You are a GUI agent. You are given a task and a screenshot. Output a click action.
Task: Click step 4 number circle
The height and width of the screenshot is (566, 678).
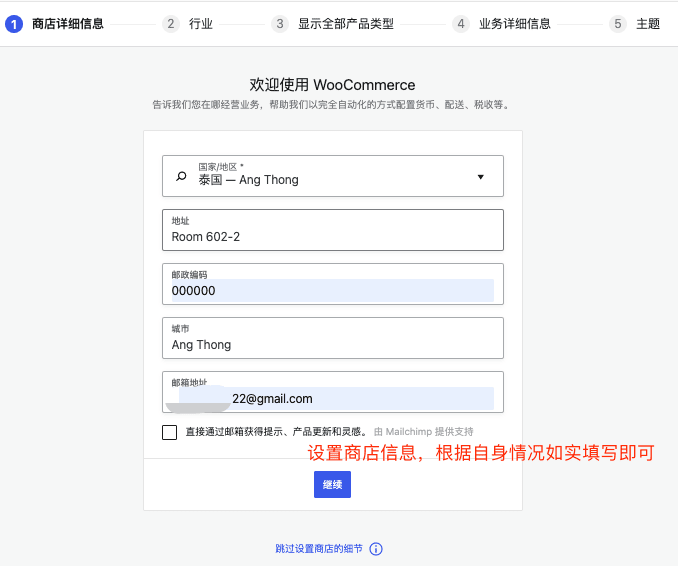point(461,24)
